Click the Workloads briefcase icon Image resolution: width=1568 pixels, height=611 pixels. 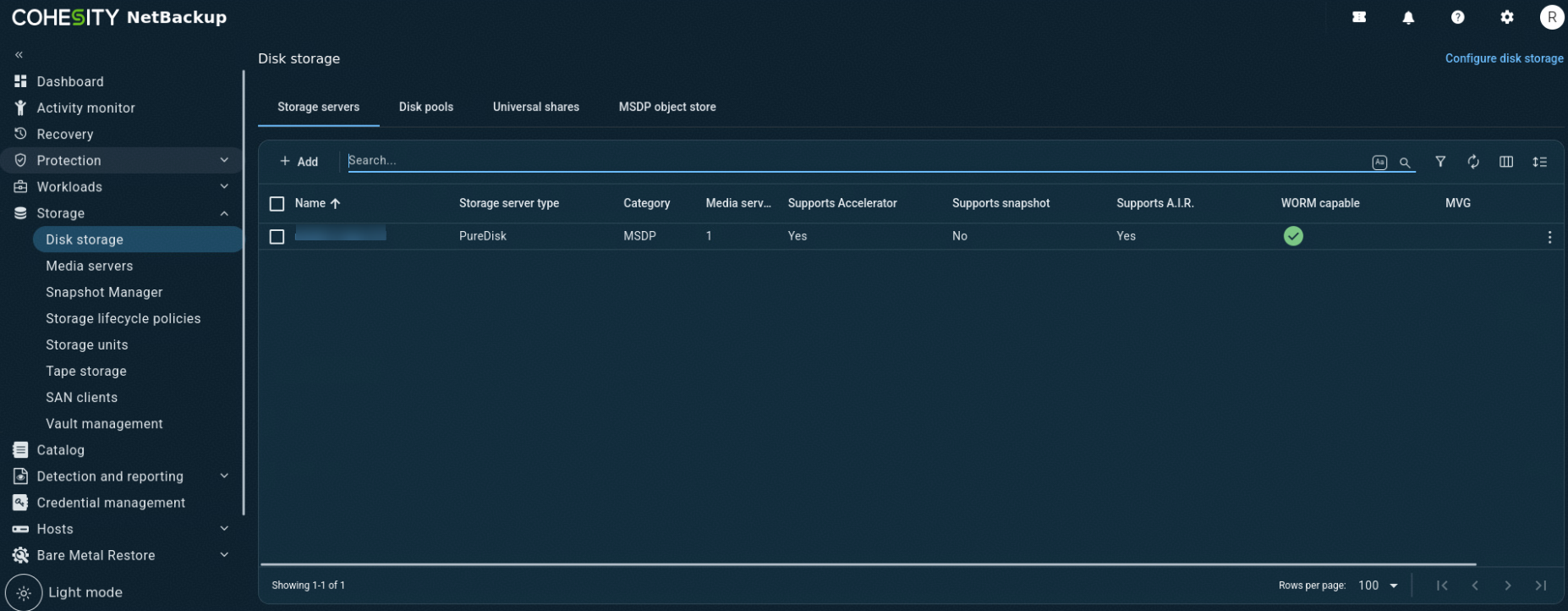20,186
